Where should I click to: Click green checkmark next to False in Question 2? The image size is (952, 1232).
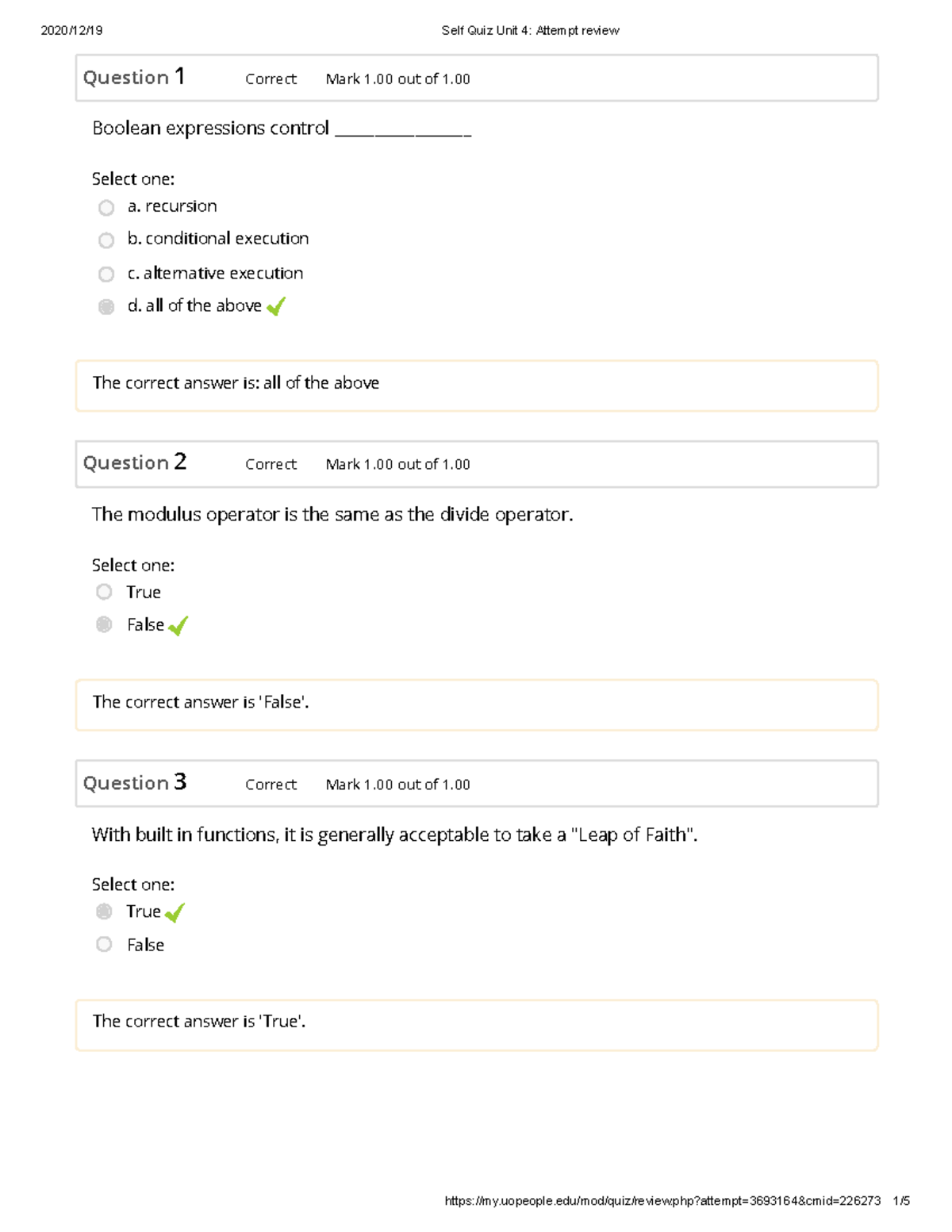point(178,626)
